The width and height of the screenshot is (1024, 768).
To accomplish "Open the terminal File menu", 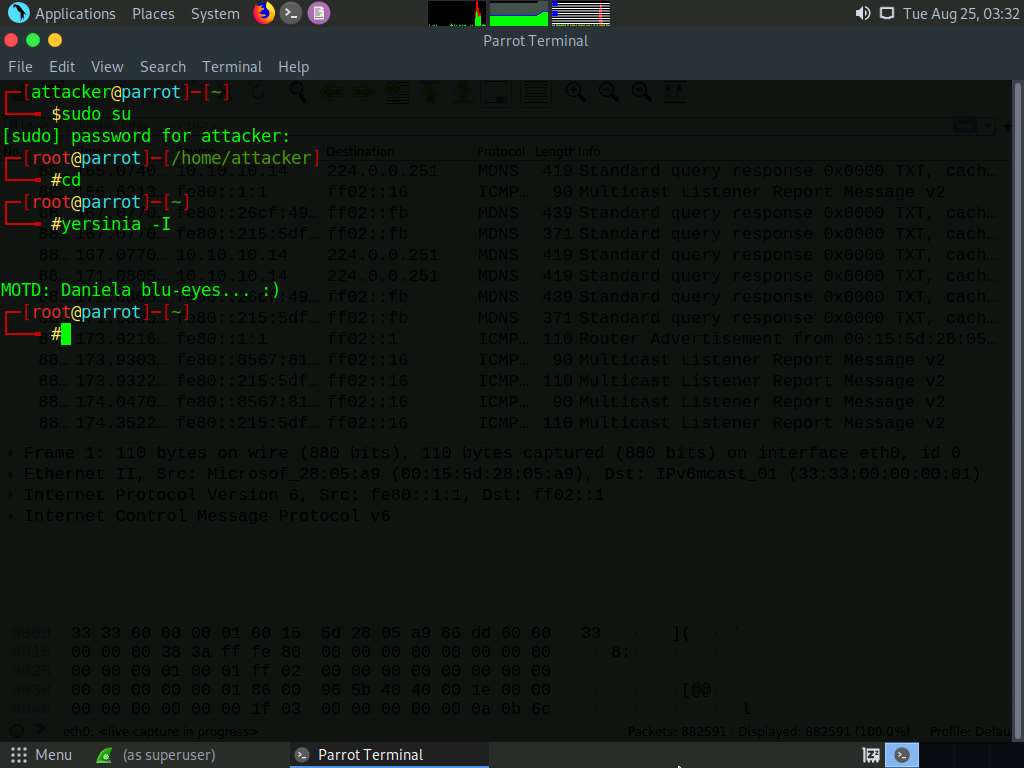I will pyautogui.click(x=20, y=67).
